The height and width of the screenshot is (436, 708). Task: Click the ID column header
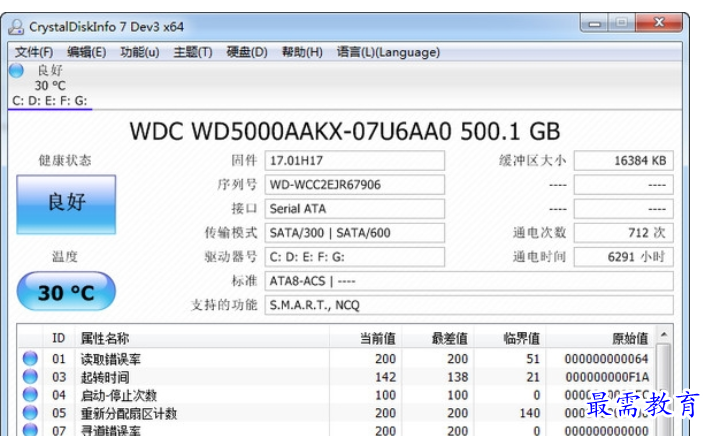(x=59, y=338)
